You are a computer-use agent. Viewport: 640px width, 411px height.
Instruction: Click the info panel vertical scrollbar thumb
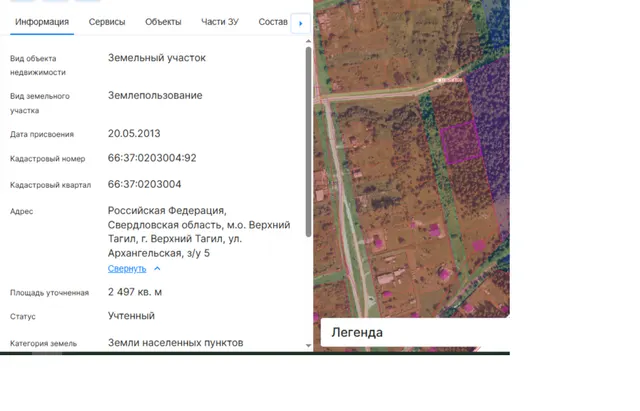click(x=309, y=142)
